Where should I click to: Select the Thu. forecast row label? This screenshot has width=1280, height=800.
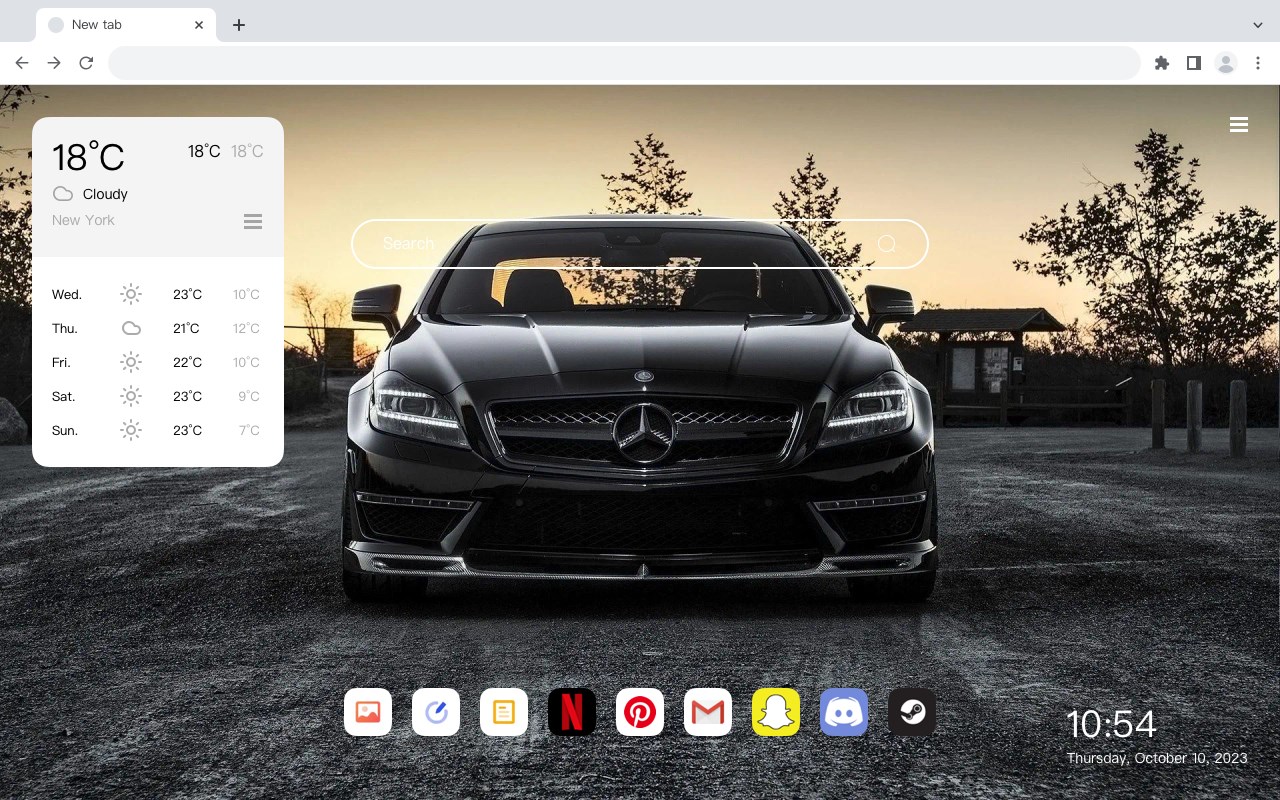pyautogui.click(x=65, y=328)
